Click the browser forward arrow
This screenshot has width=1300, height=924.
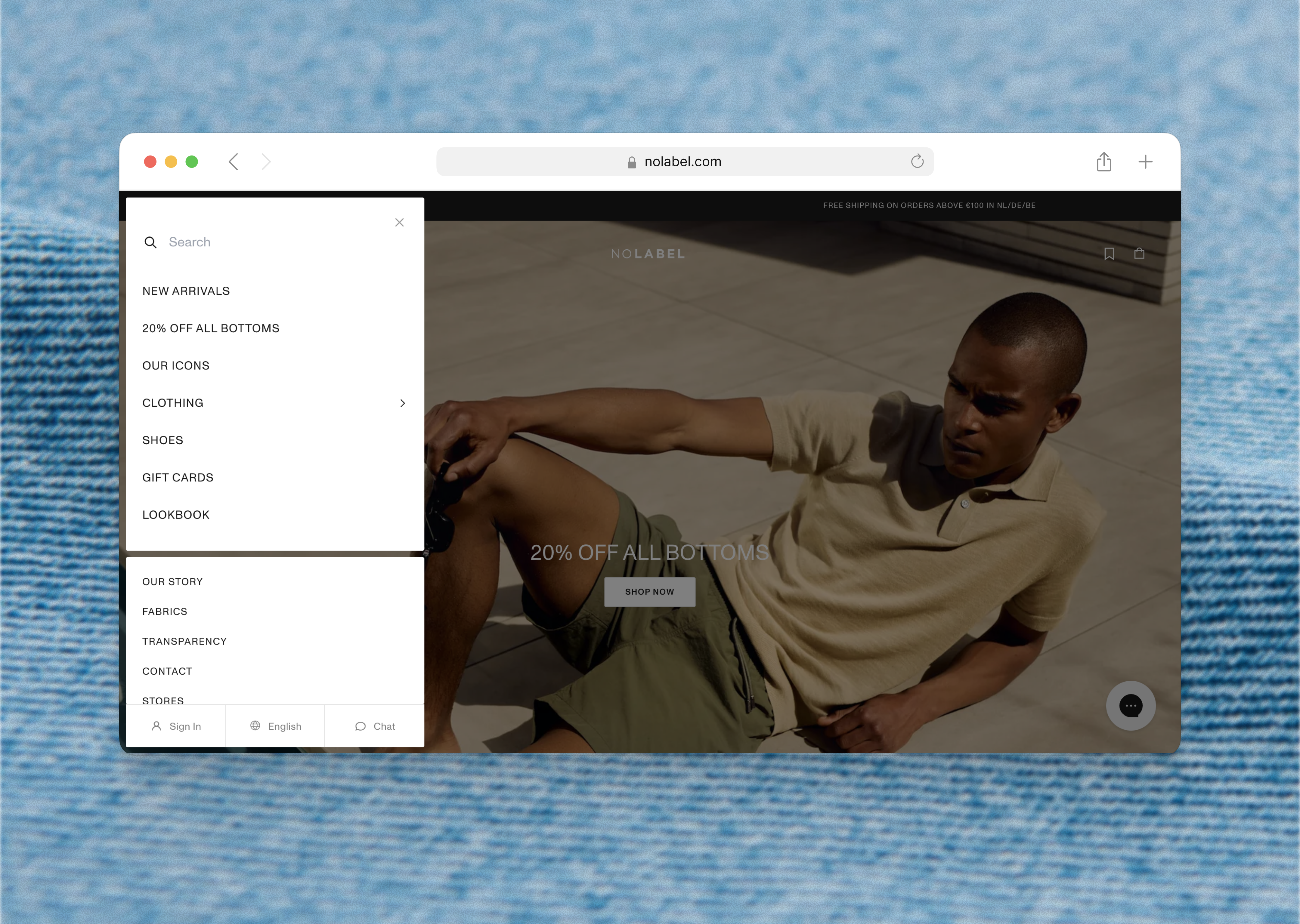[x=266, y=162]
